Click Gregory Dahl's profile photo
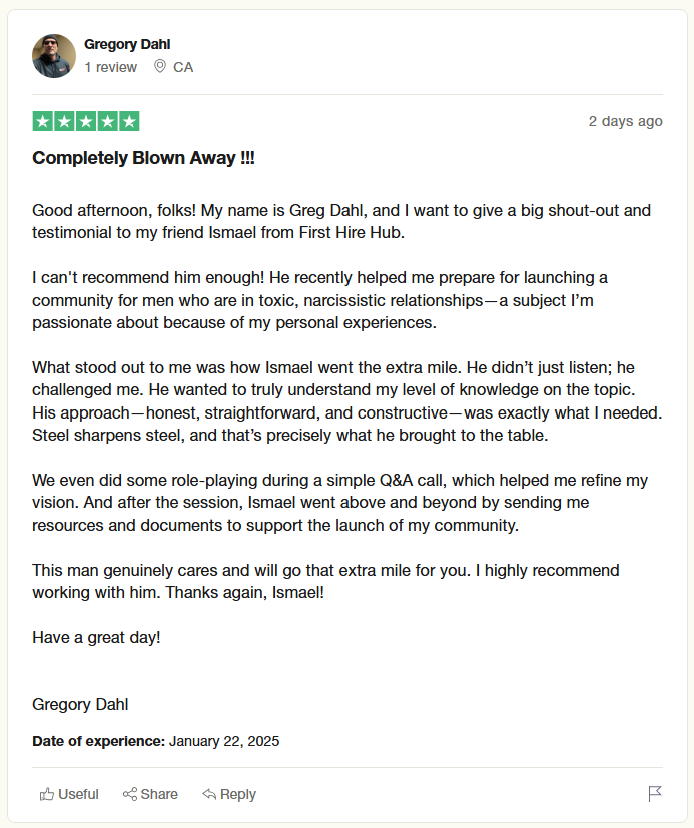Viewport: 694px width, 828px height. click(54, 56)
